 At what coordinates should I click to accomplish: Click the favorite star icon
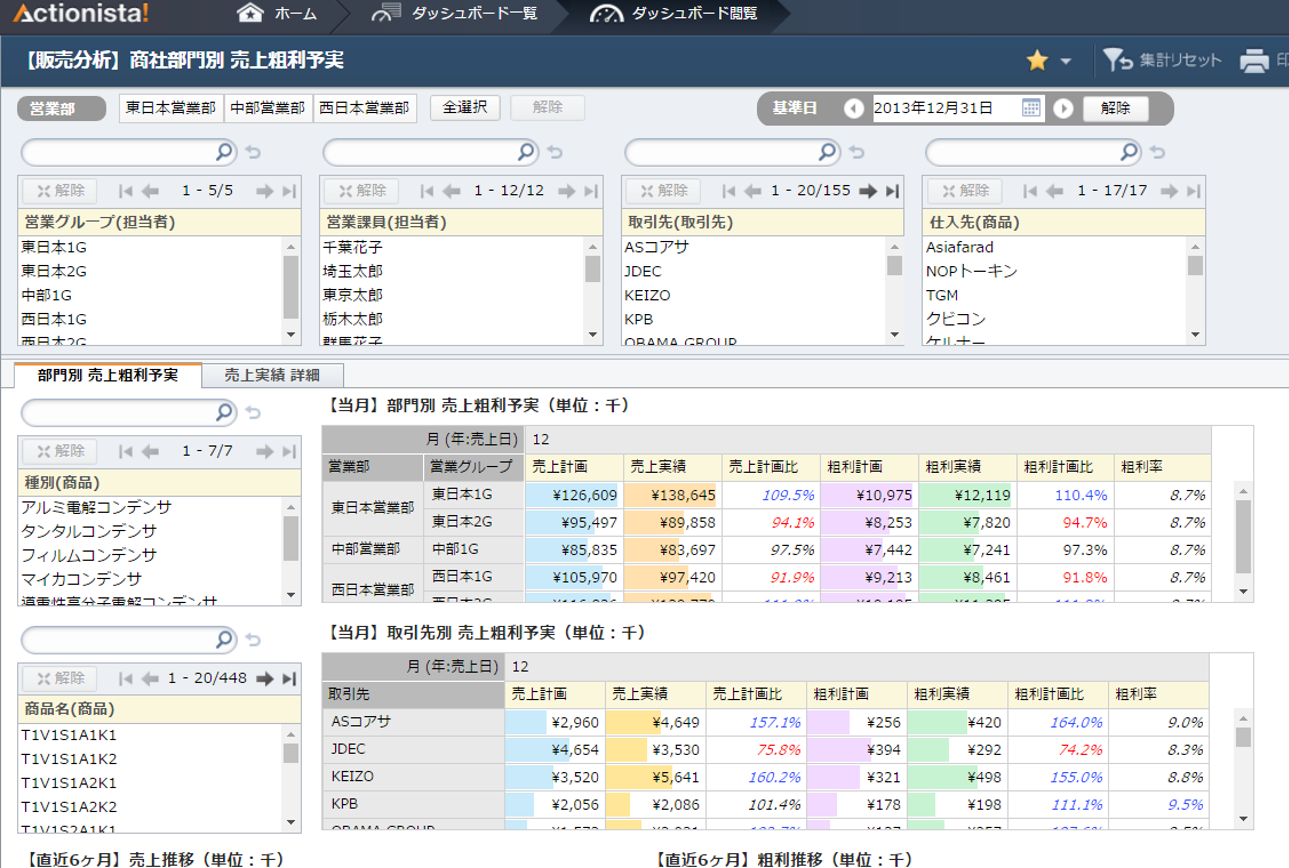[1037, 61]
